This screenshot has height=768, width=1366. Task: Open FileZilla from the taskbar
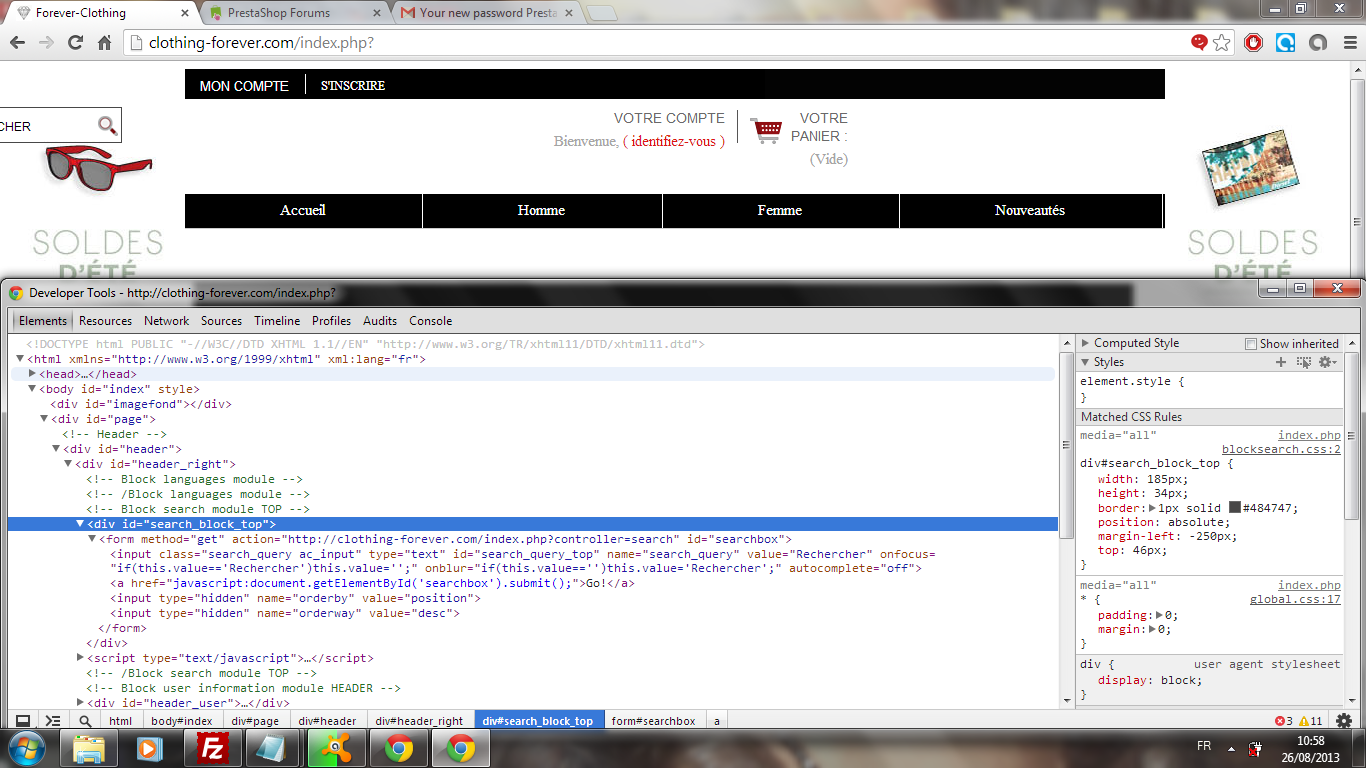[211, 748]
